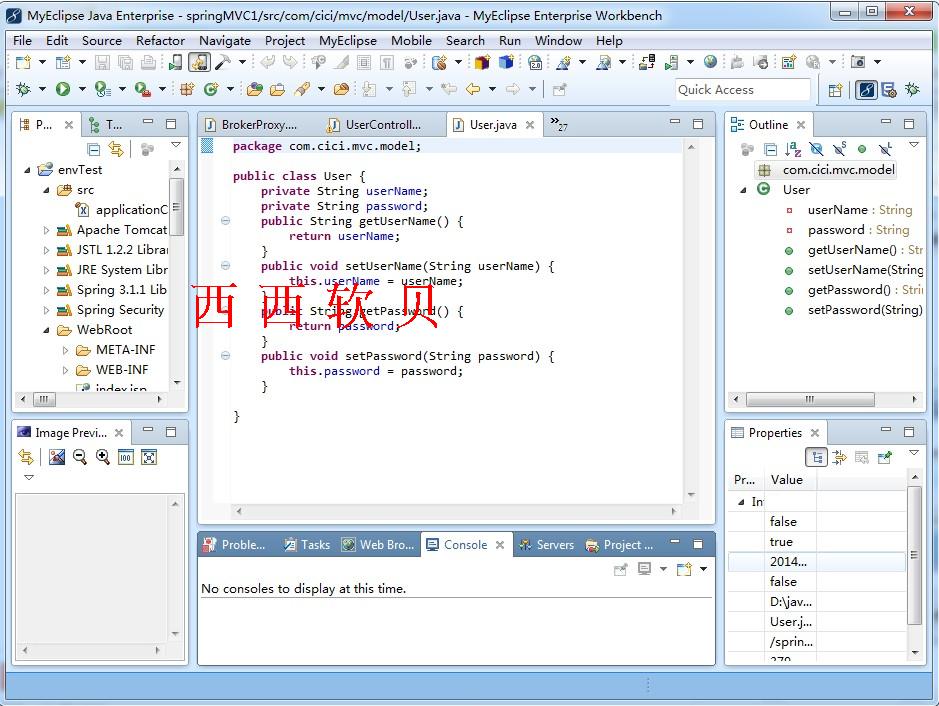Viewport: 939px width, 706px height.
Task: Open the MyEclipse menu
Action: coord(347,41)
